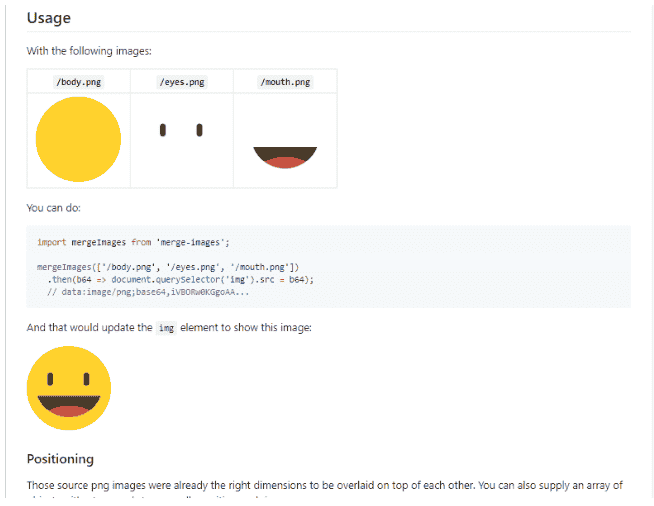Screen dimensions: 654x506
Task: Click the inline img code element
Action: [166, 328]
